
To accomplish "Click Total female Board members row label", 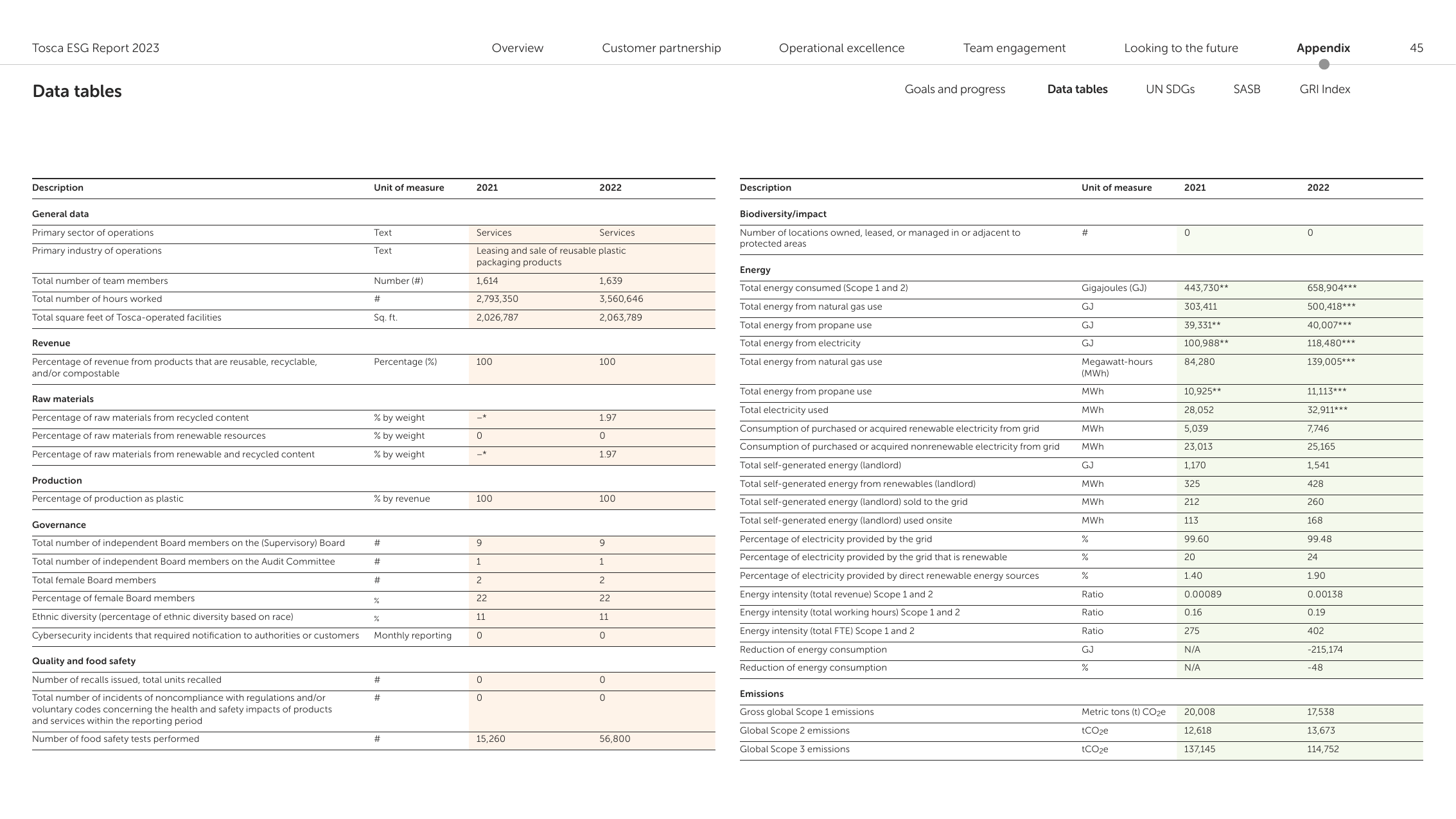I will [94, 580].
